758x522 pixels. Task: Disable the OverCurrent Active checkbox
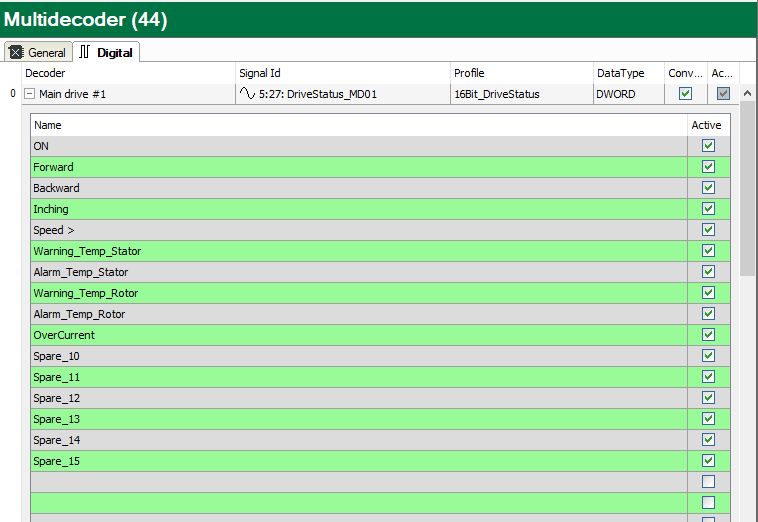pos(708,335)
